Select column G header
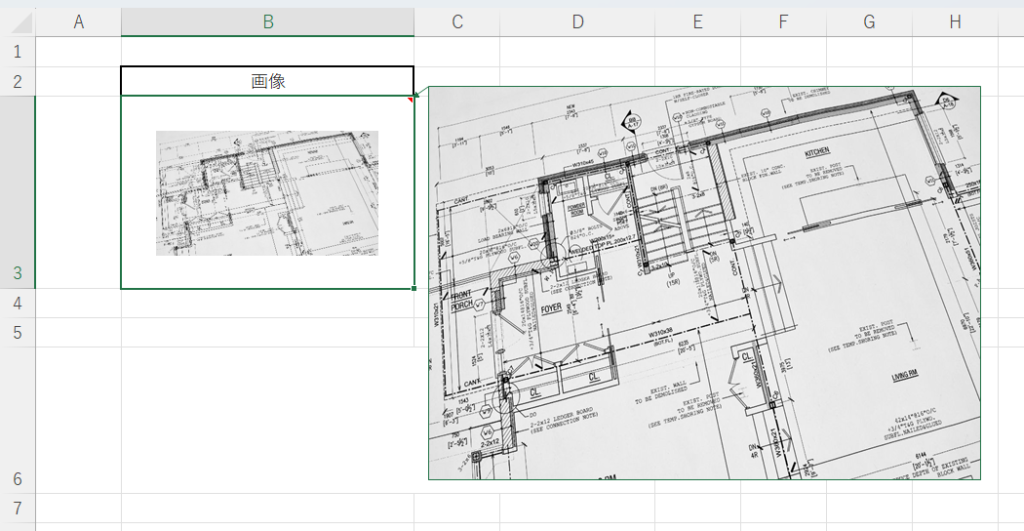 point(868,22)
